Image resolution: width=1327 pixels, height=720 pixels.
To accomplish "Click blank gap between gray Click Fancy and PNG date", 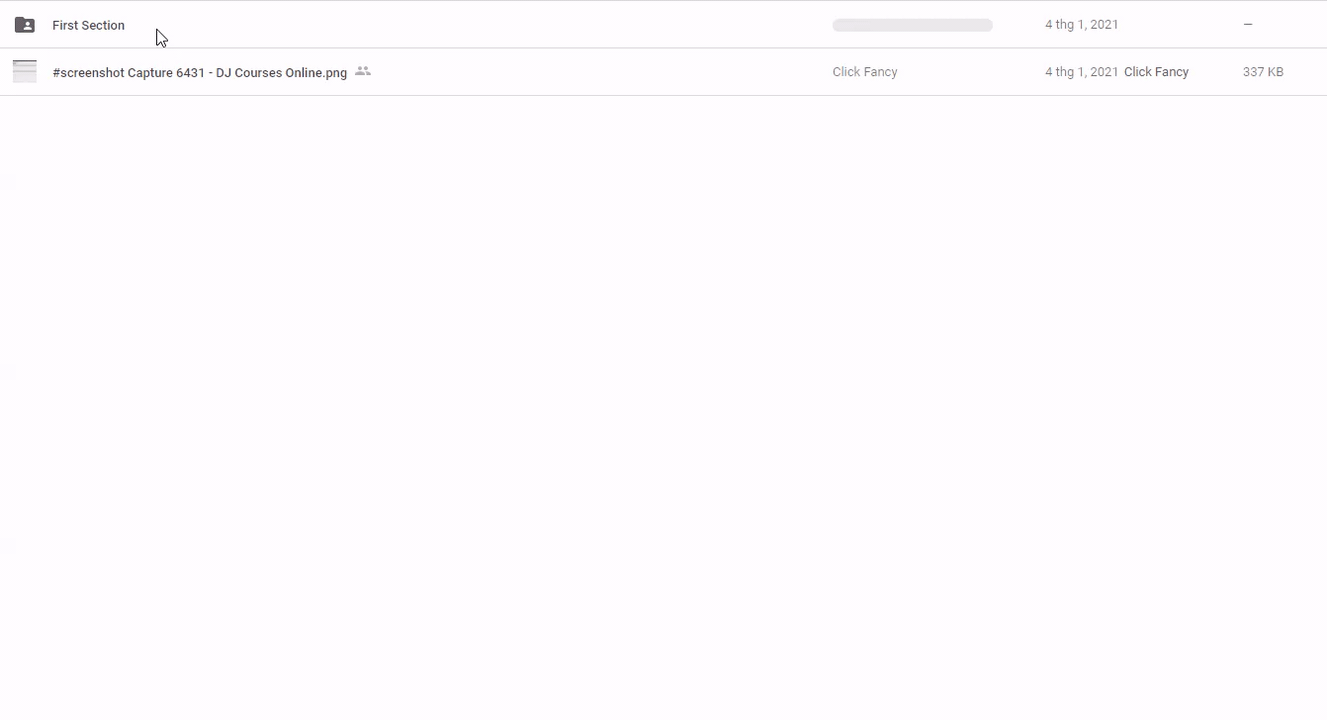I will coord(970,72).
